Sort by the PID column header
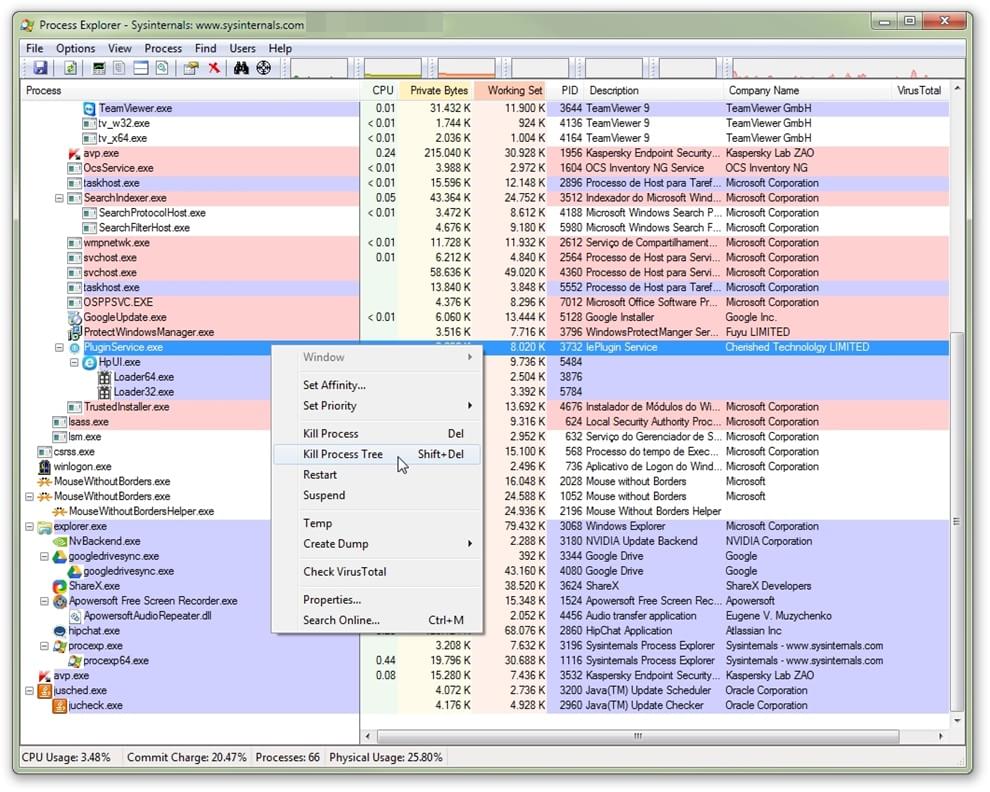The image size is (990, 792). pos(566,91)
